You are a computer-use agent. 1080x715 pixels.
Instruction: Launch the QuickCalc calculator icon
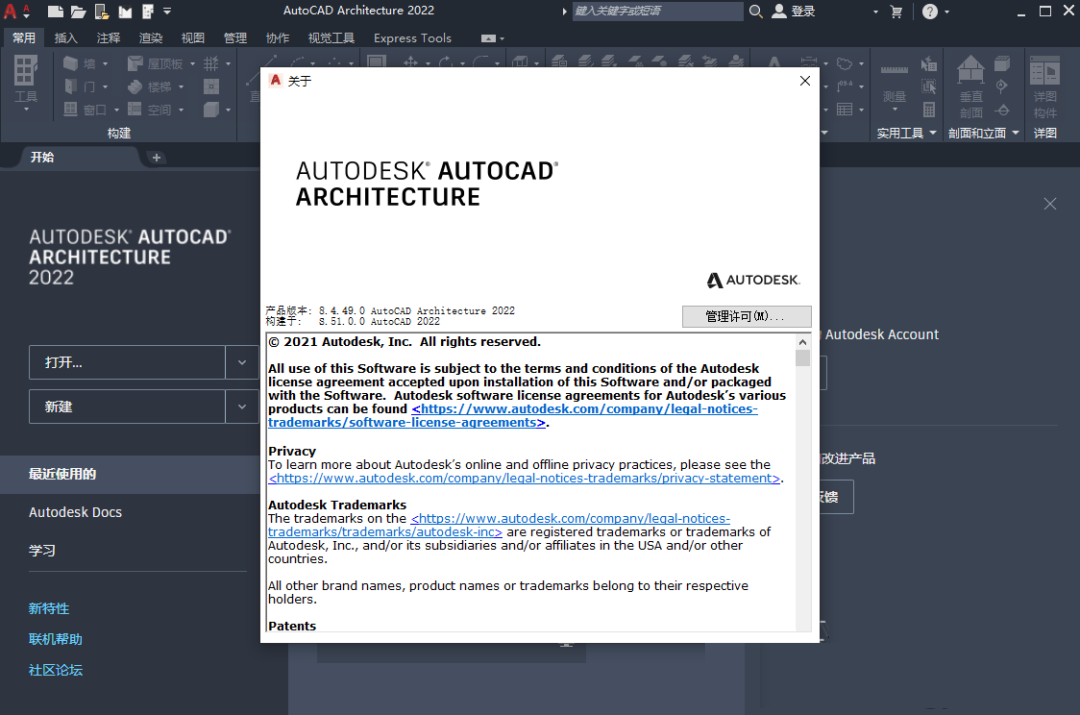point(929,111)
